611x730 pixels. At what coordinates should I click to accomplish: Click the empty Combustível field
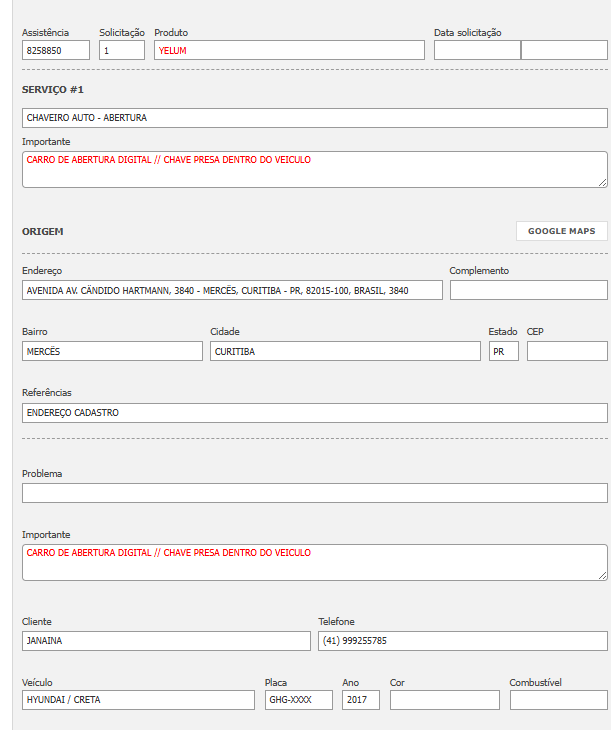558,700
